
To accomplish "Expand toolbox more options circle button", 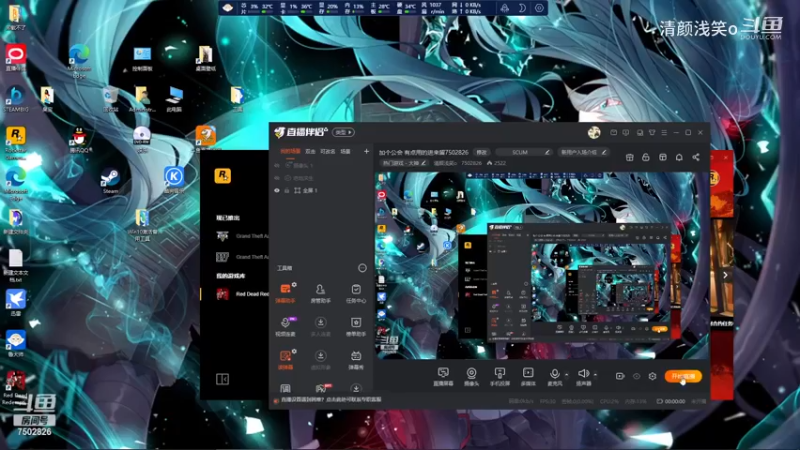I will pos(362,268).
